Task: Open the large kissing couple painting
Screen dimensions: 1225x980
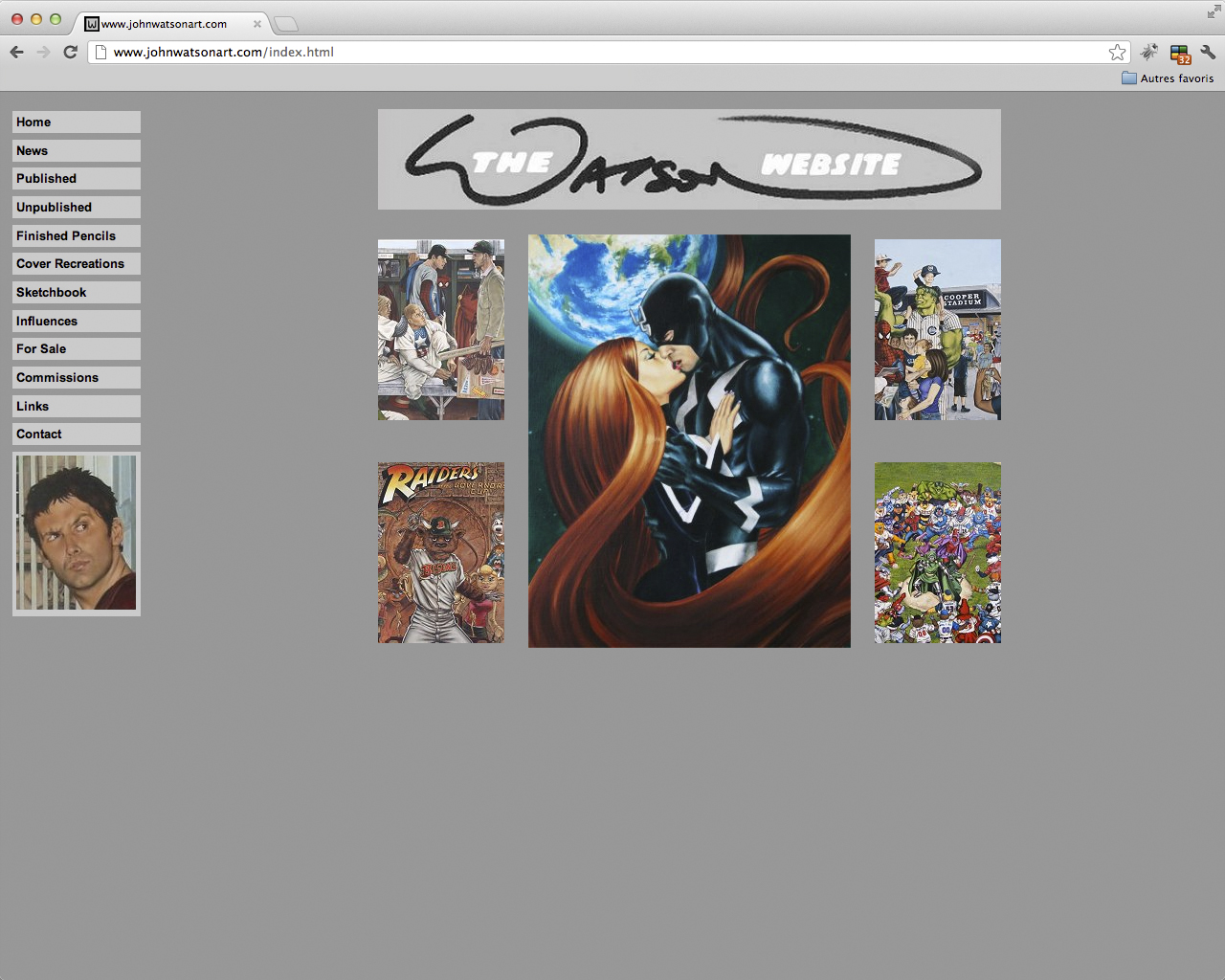Action: point(689,441)
